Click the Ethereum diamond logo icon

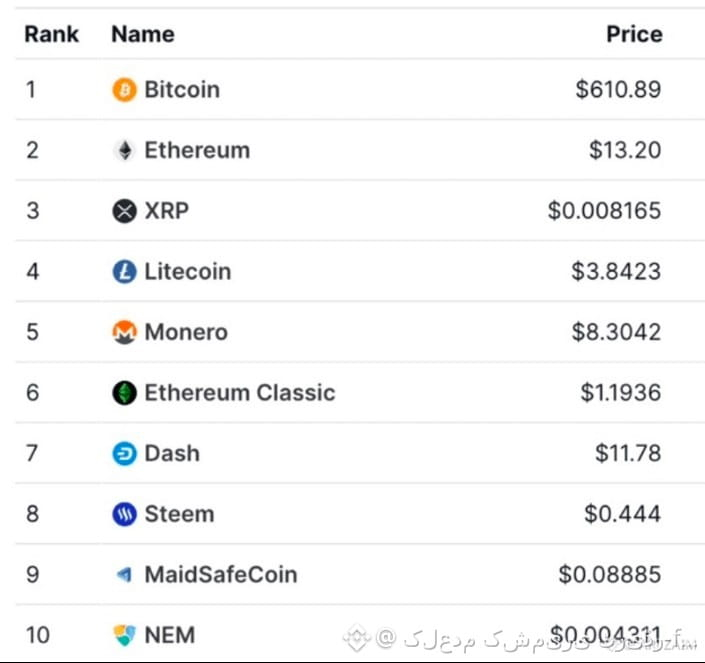tap(125, 150)
